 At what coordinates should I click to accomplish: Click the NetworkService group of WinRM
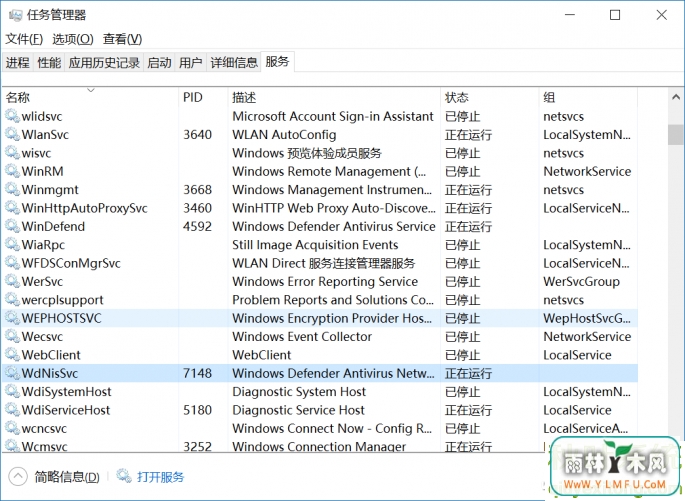pos(587,171)
